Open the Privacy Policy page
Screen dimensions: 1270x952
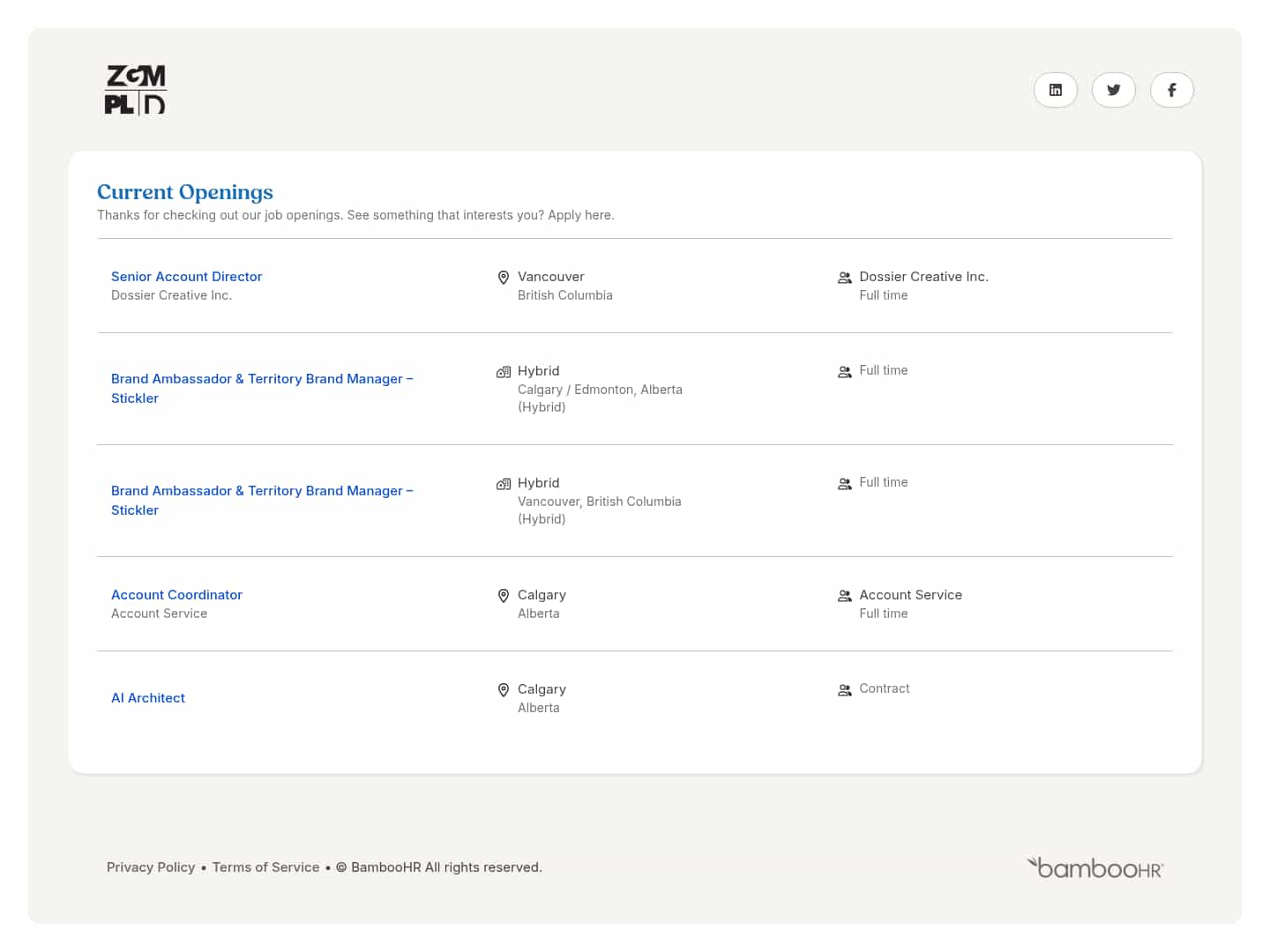coord(151,866)
